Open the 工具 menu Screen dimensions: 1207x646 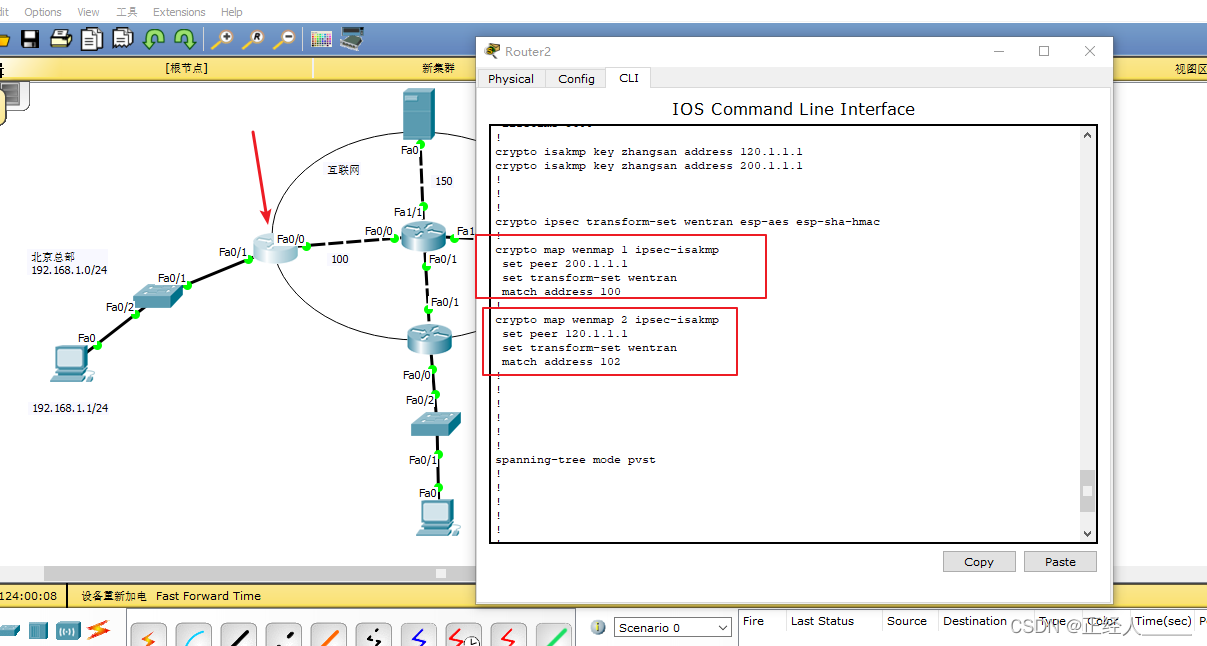pyautogui.click(x=127, y=12)
